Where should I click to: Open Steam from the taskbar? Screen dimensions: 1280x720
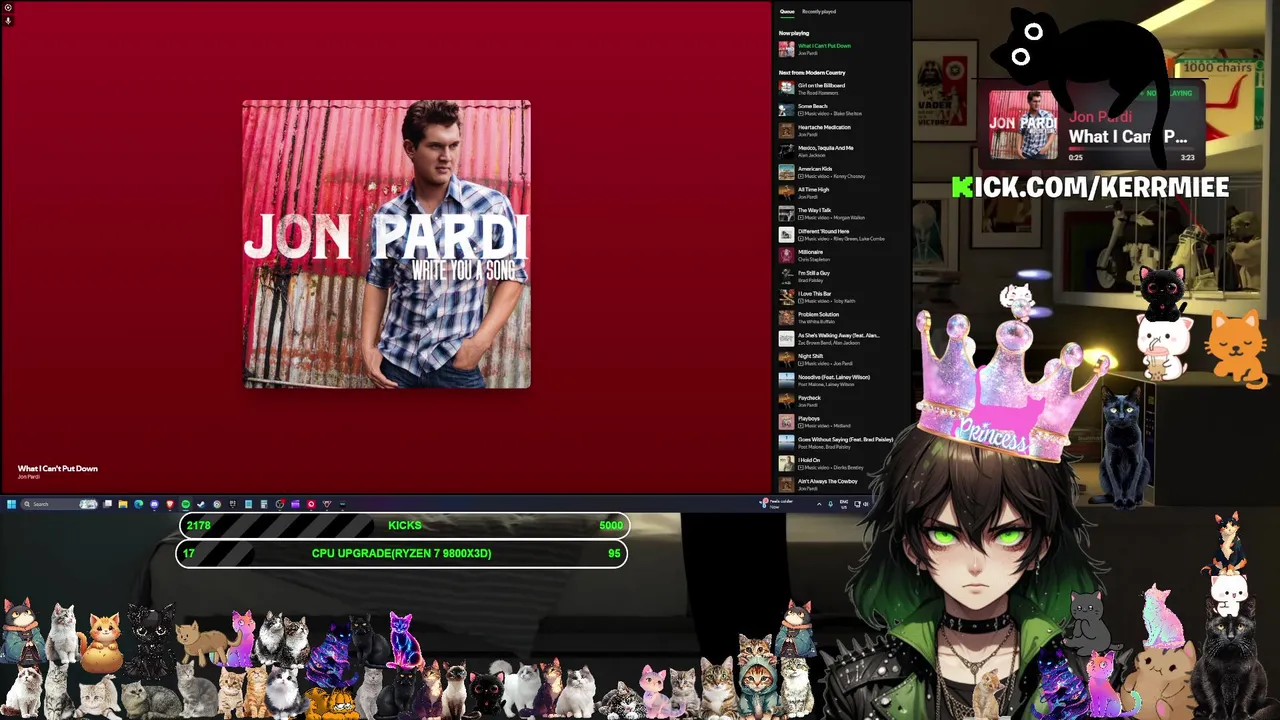(x=201, y=504)
